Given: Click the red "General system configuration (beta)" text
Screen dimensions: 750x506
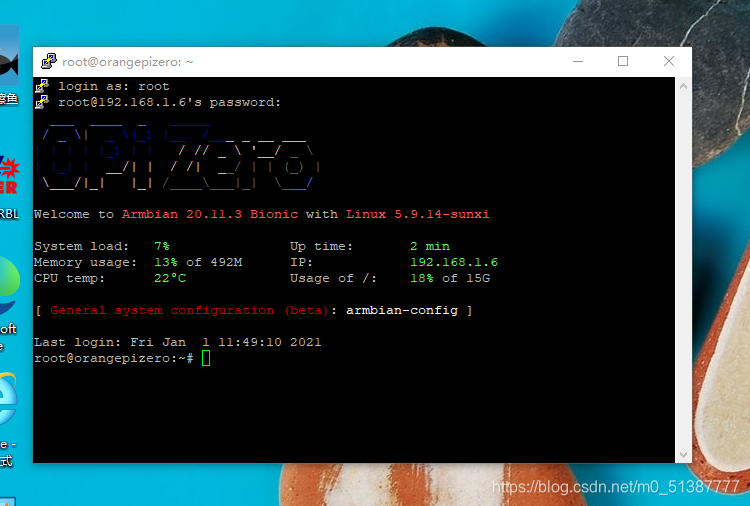Looking at the screenshot, I should [x=189, y=310].
